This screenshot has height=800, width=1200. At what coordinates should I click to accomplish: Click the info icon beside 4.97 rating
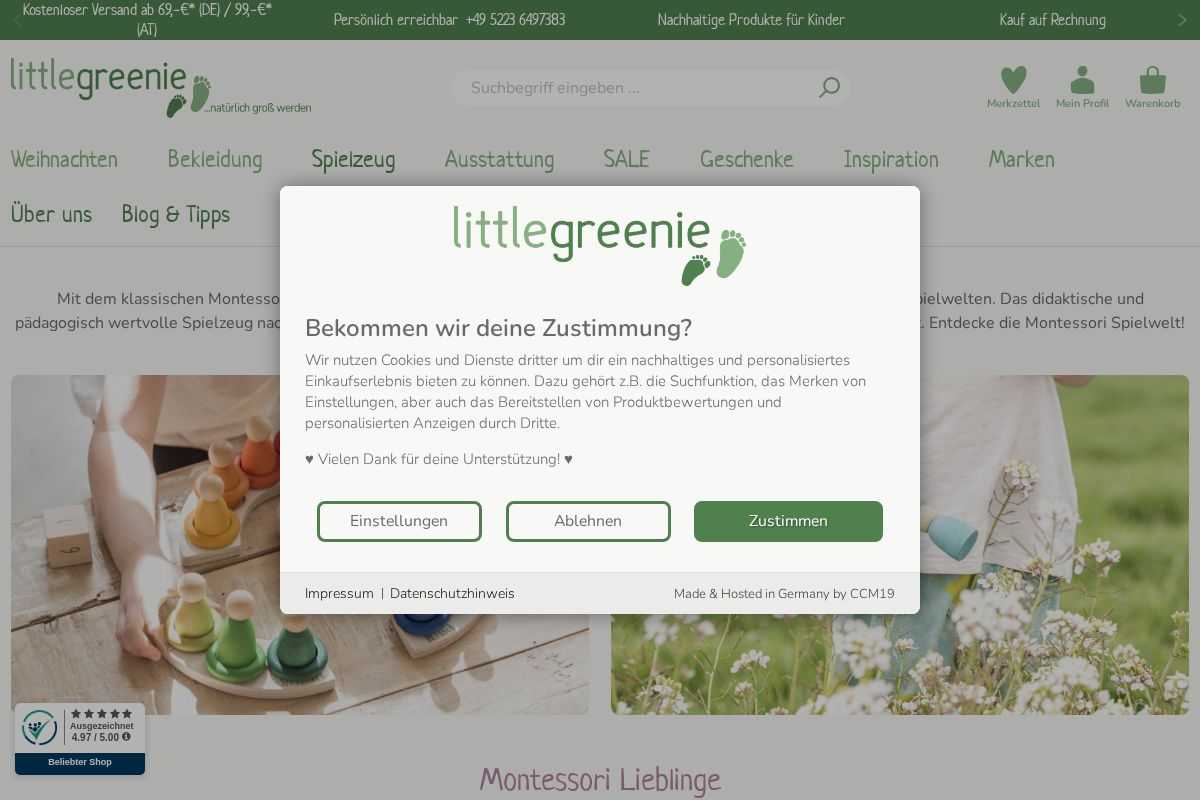tap(126, 737)
